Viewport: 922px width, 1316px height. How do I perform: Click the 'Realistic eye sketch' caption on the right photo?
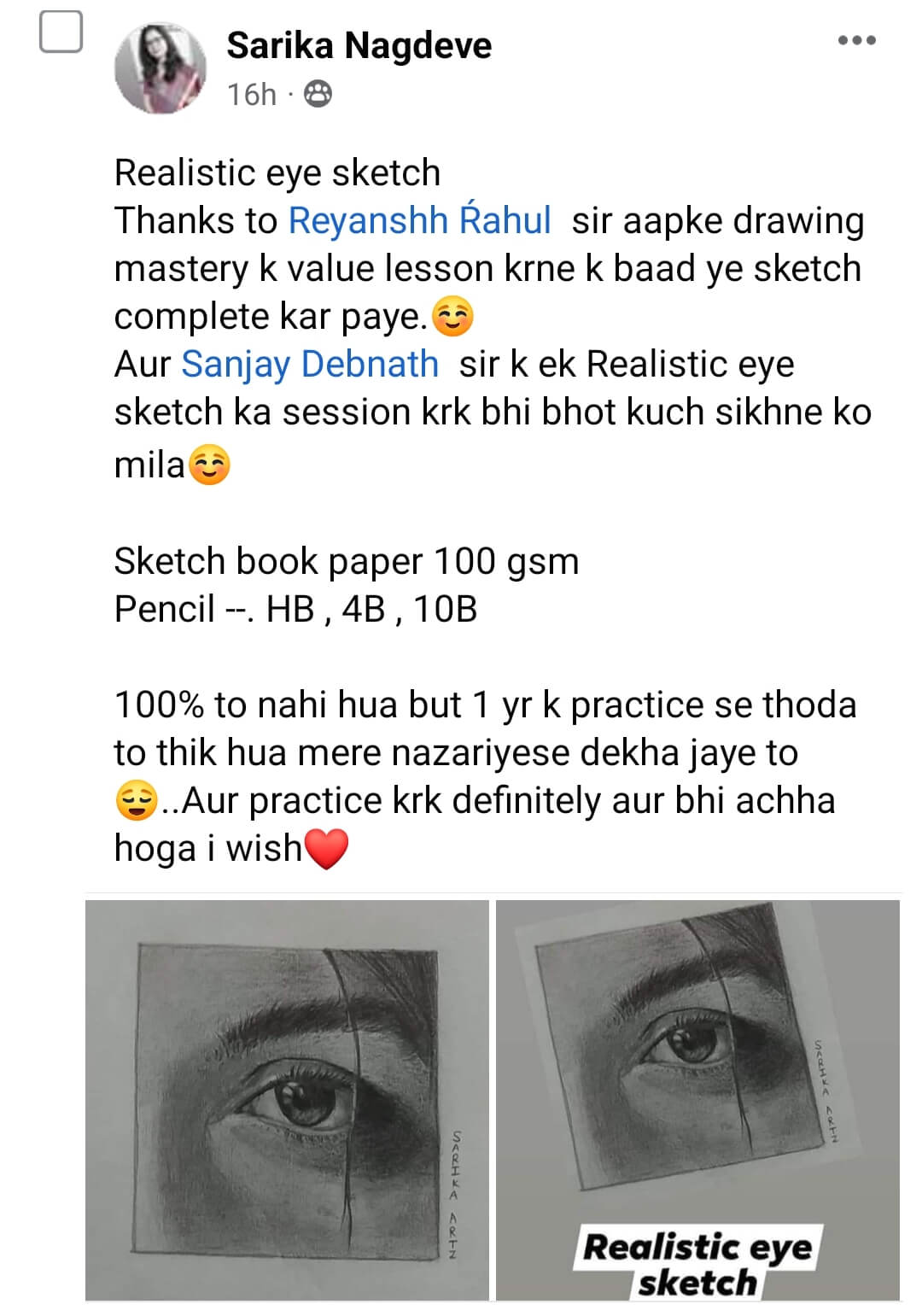coord(697,1265)
